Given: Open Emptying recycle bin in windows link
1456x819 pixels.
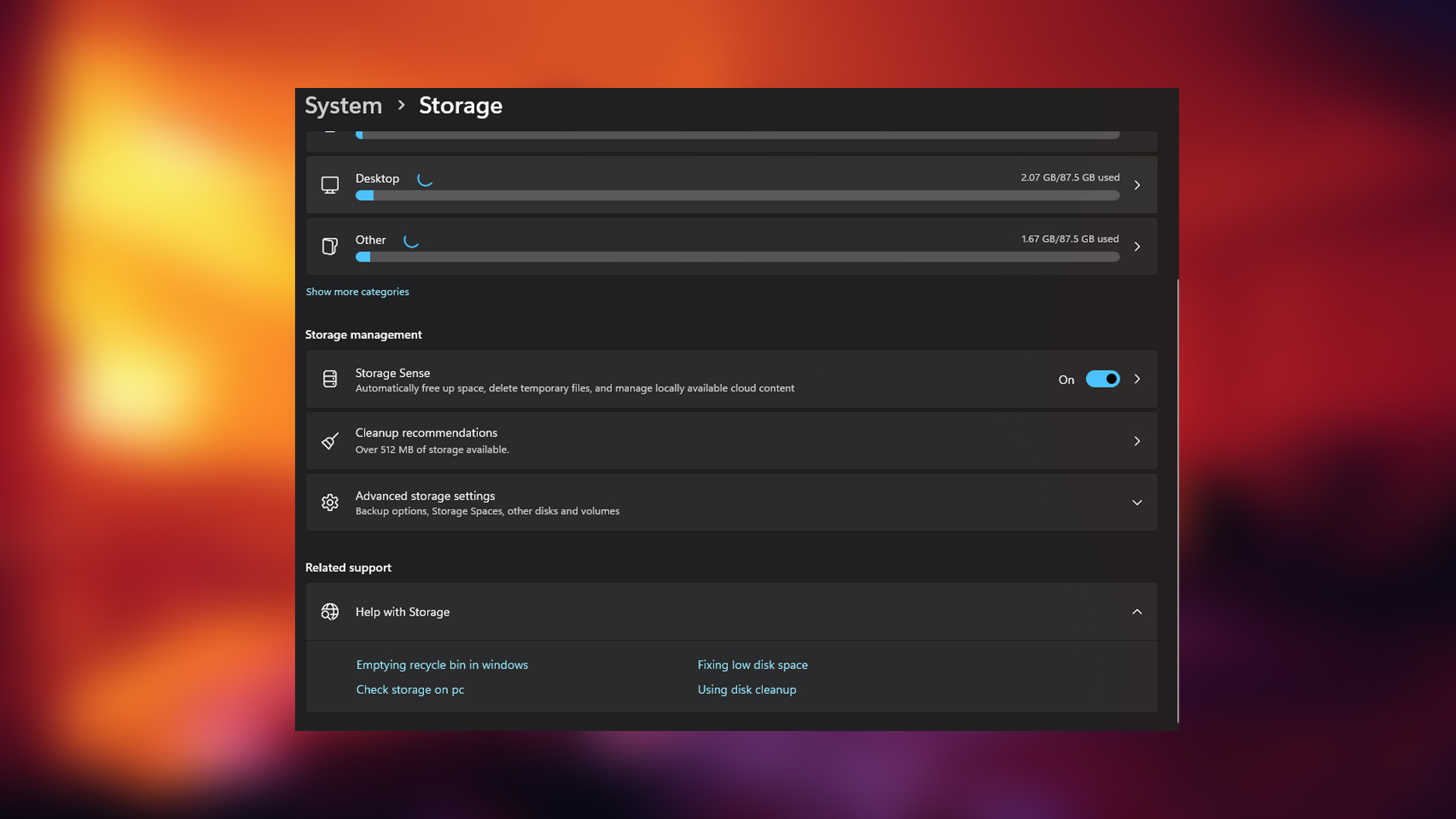Looking at the screenshot, I should 442,665.
